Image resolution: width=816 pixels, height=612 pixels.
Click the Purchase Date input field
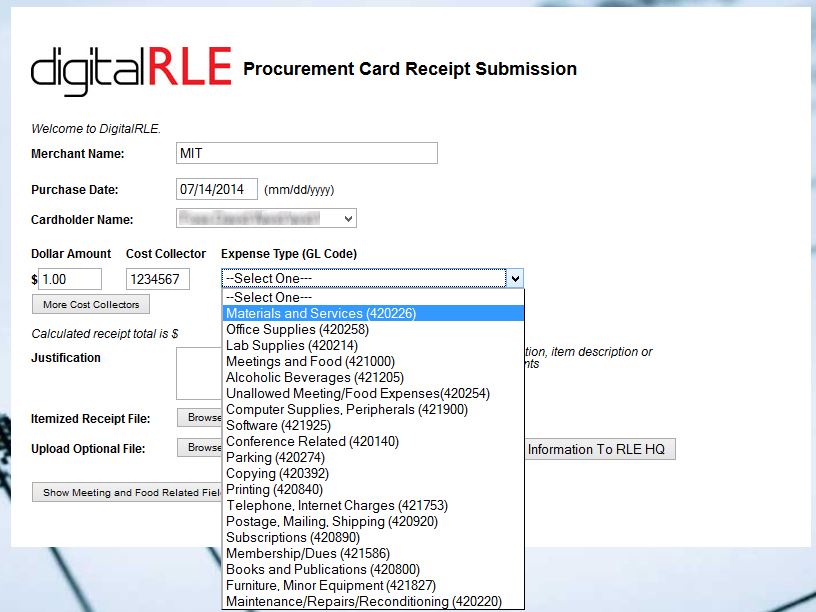coord(217,189)
